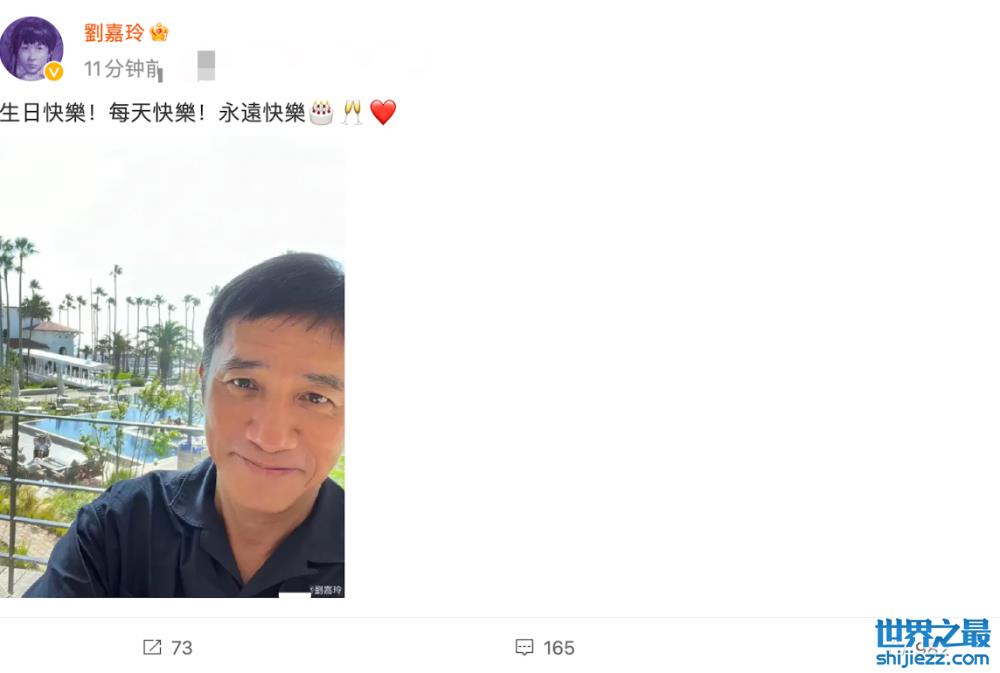
Task: Open 劉嘉玲's profile avatar
Action: [31, 49]
